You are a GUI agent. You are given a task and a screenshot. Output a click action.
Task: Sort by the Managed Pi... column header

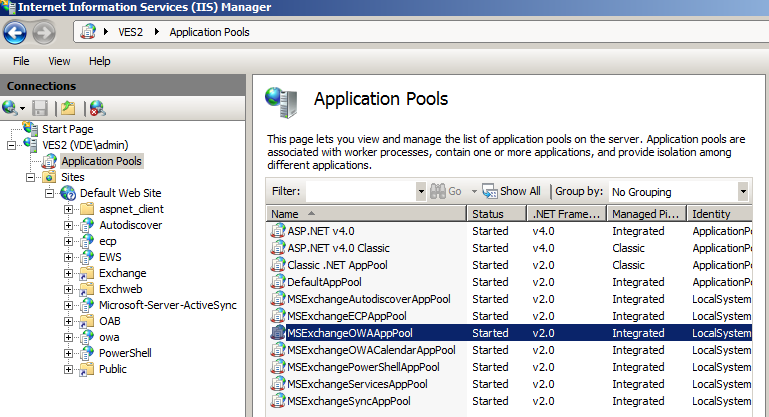[x=647, y=214]
